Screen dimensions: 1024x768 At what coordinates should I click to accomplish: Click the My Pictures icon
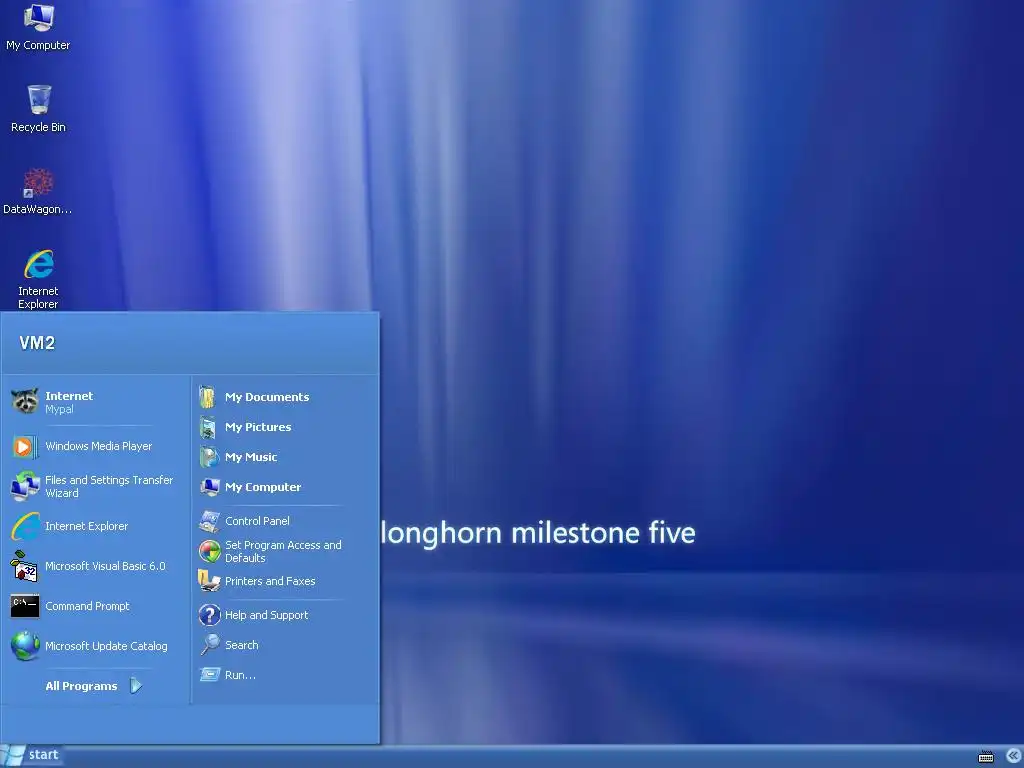(208, 427)
